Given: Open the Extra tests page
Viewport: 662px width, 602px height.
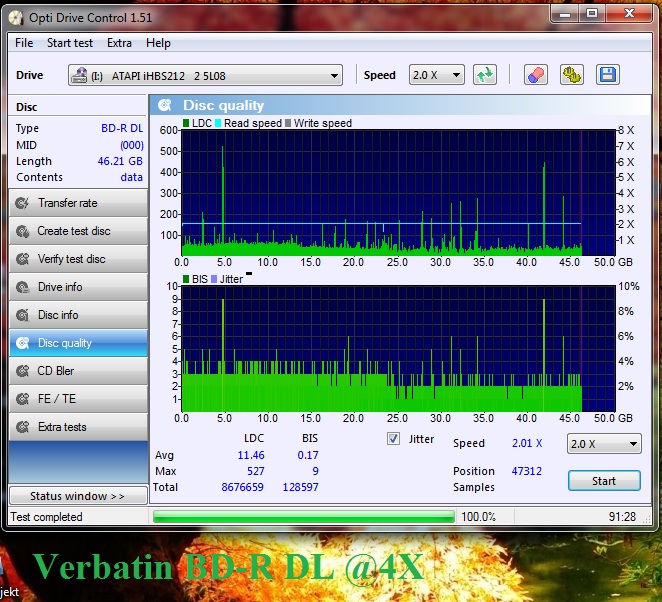Looking at the screenshot, I should click(x=78, y=427).
